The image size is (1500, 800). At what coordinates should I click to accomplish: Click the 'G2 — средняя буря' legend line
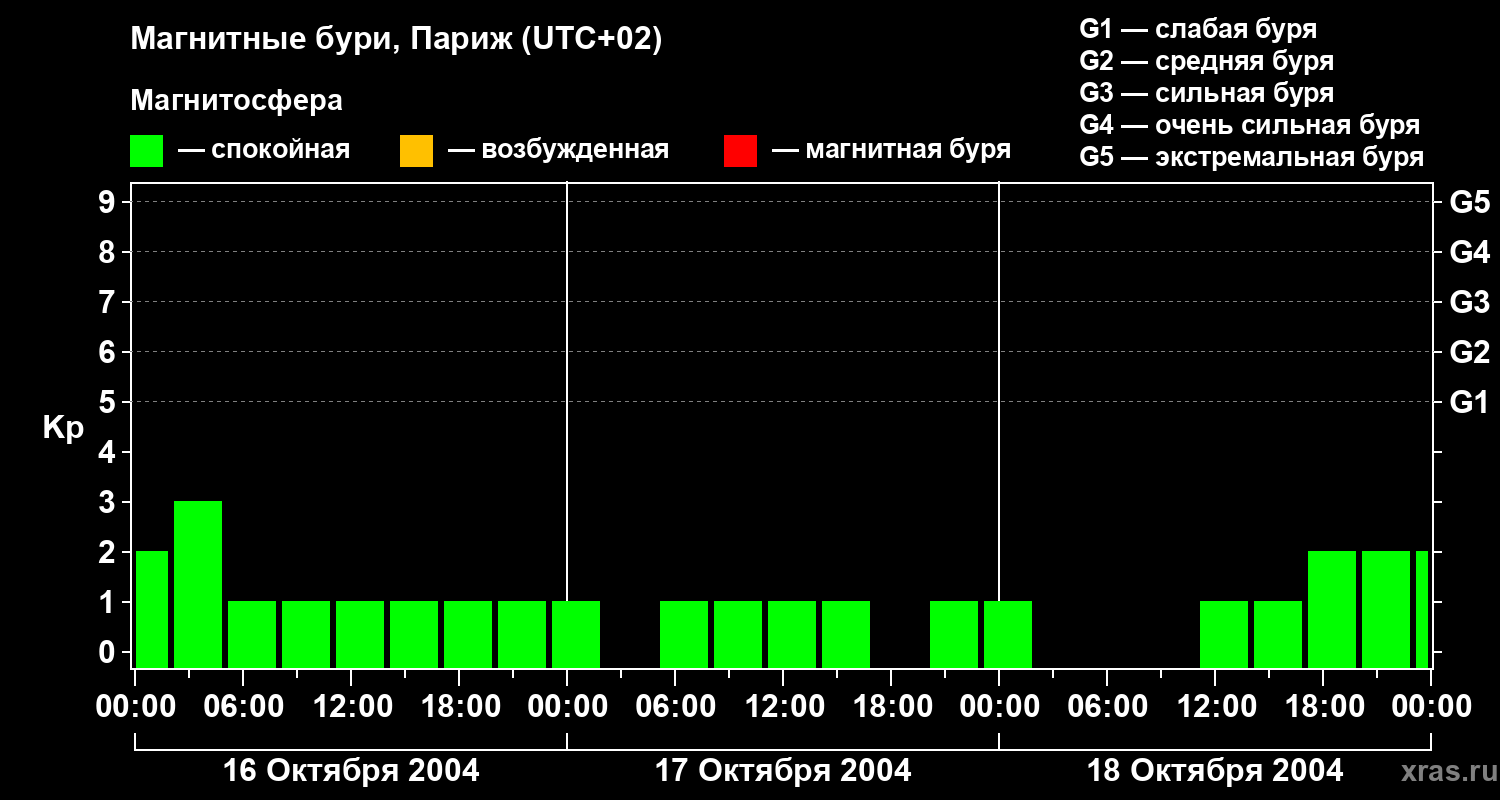(x=1207, y=61)
